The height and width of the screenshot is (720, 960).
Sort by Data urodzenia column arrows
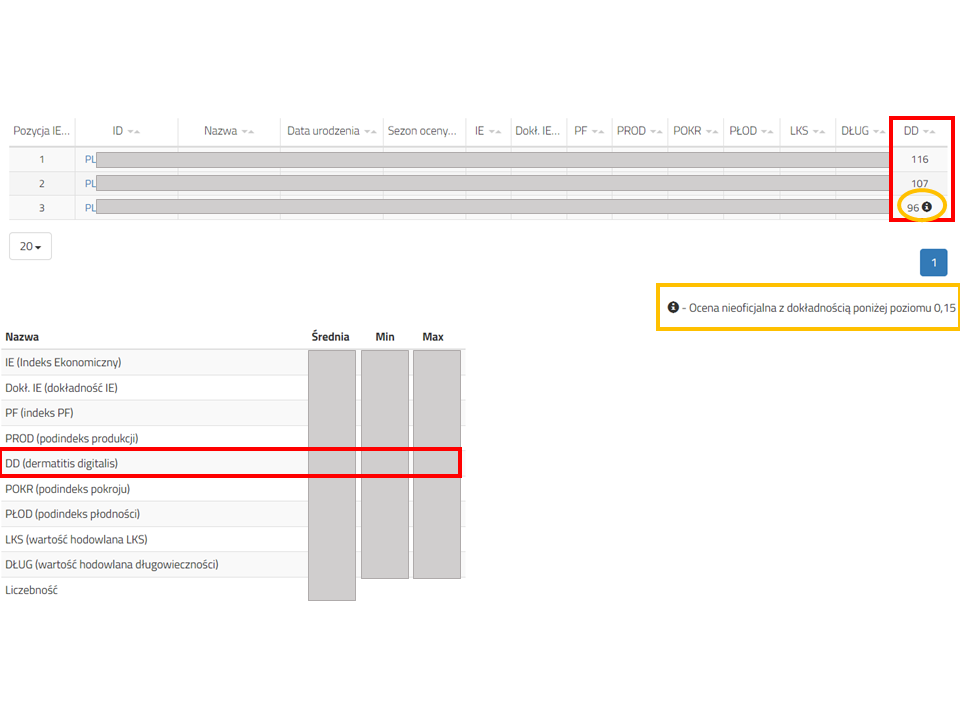point(370,132)
